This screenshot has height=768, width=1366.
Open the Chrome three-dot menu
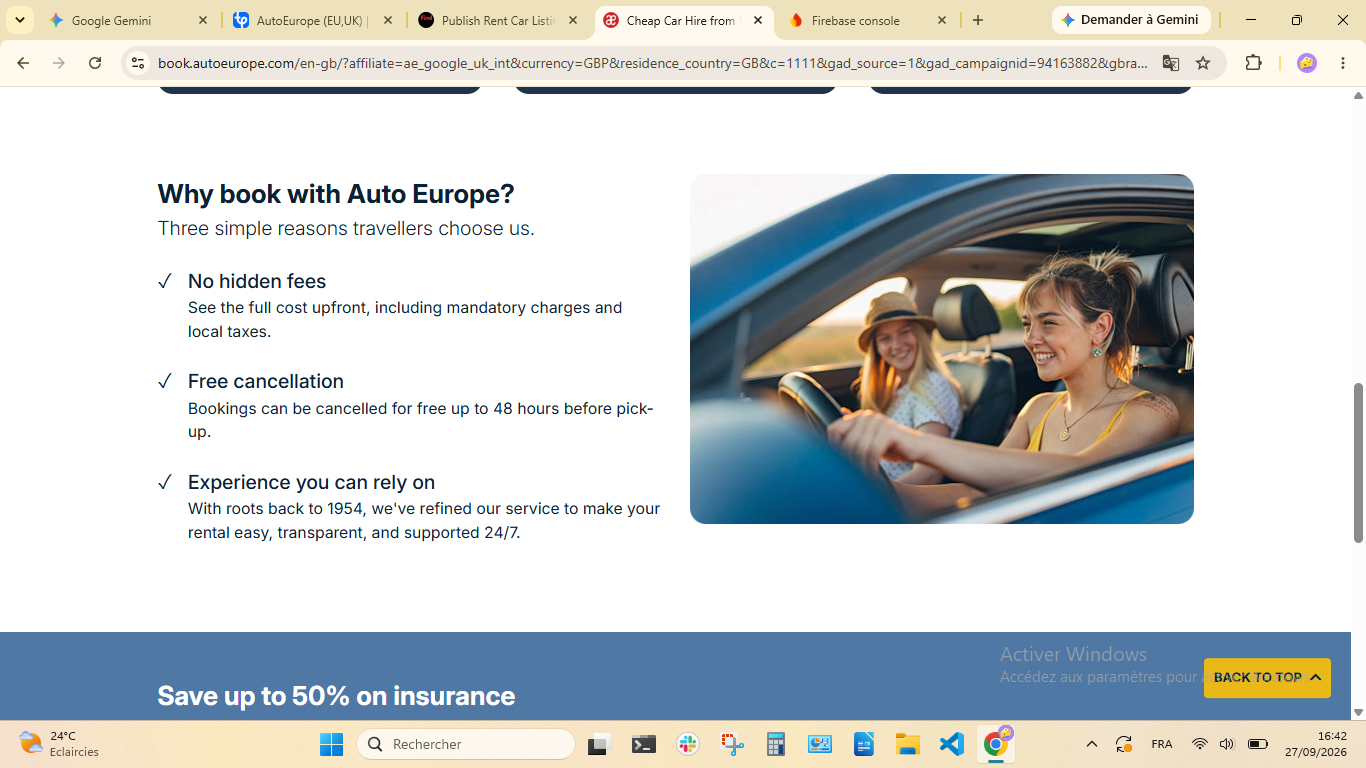[x=1343, y=63]
